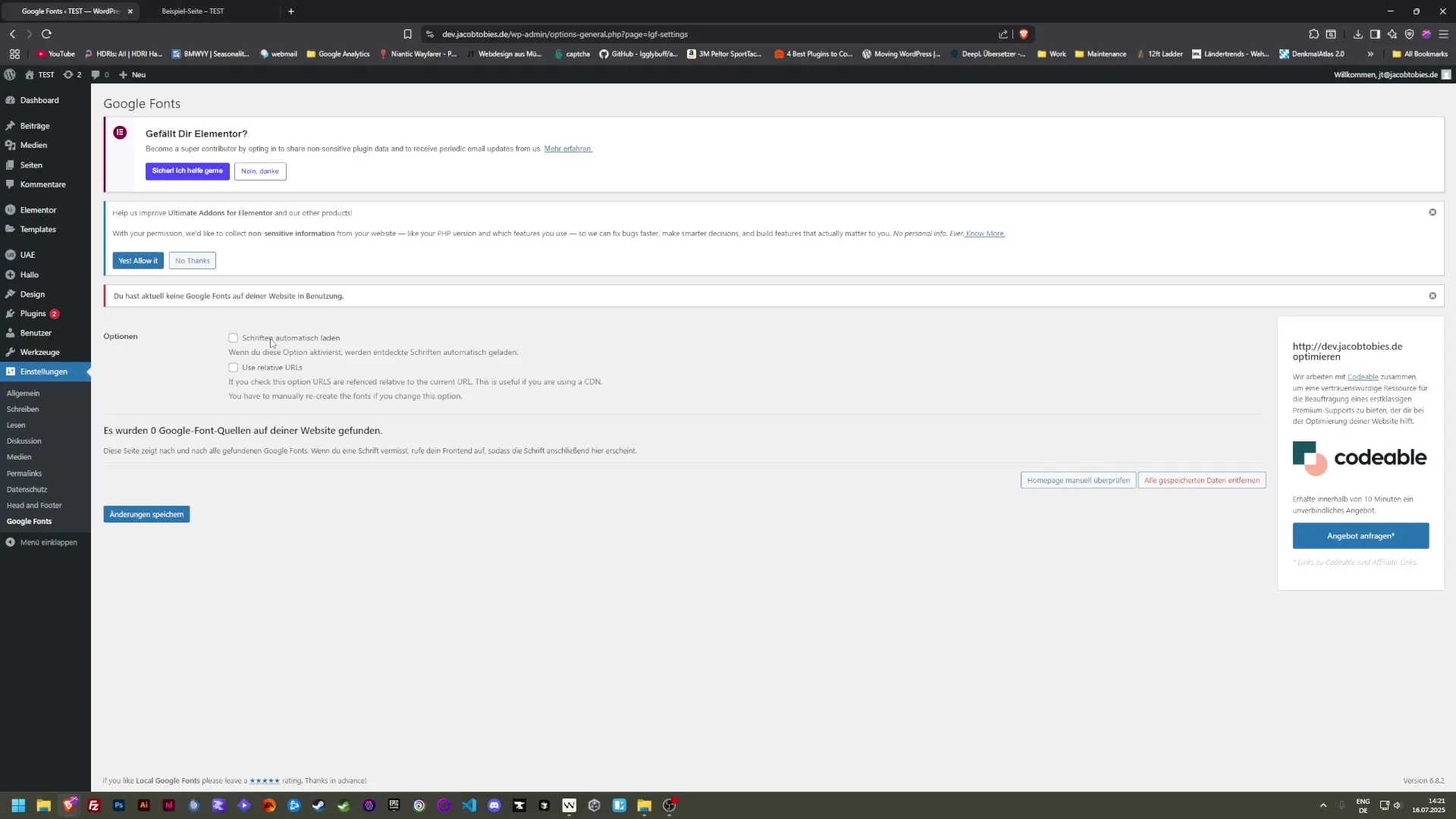
Task: Dismiss the Ultimate Addons notice
Action: point(1432,212)
